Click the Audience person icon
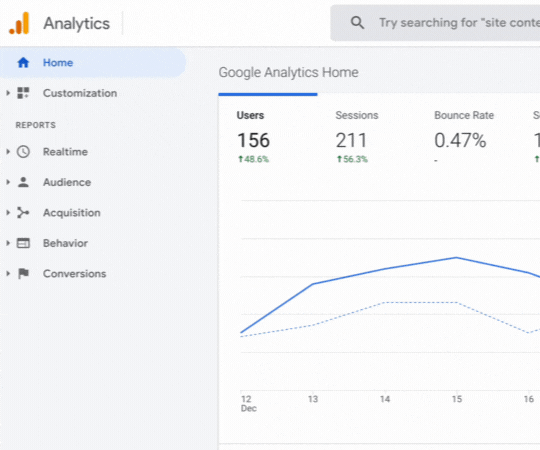Screen dimensions: 540x450 pyautogui.click(x=23, y=182)
